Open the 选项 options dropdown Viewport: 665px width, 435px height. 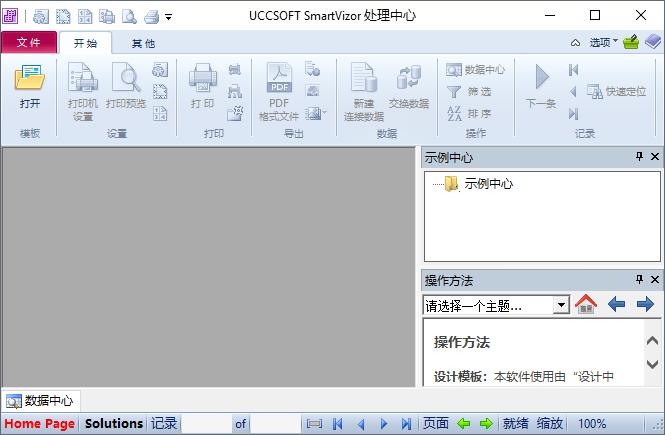(x=603, y=42)
